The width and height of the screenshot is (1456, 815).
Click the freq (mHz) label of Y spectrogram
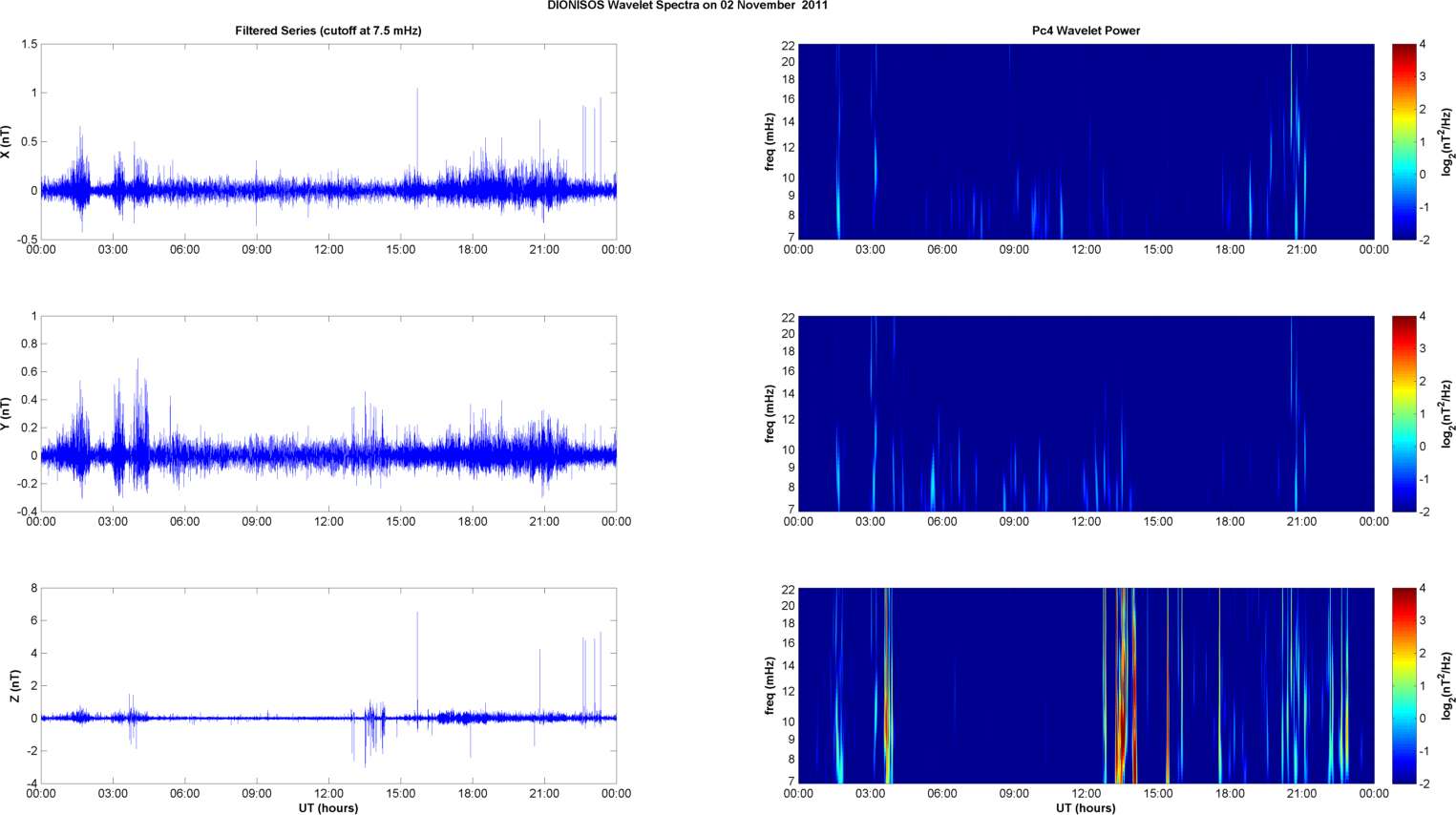click(x=769, y=414)
